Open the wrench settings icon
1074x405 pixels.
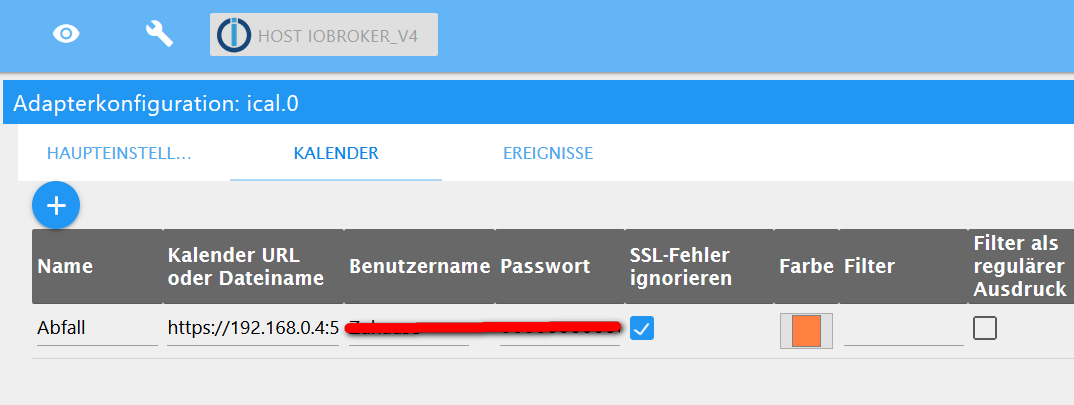pyautogui.click(x=159, y=34)
